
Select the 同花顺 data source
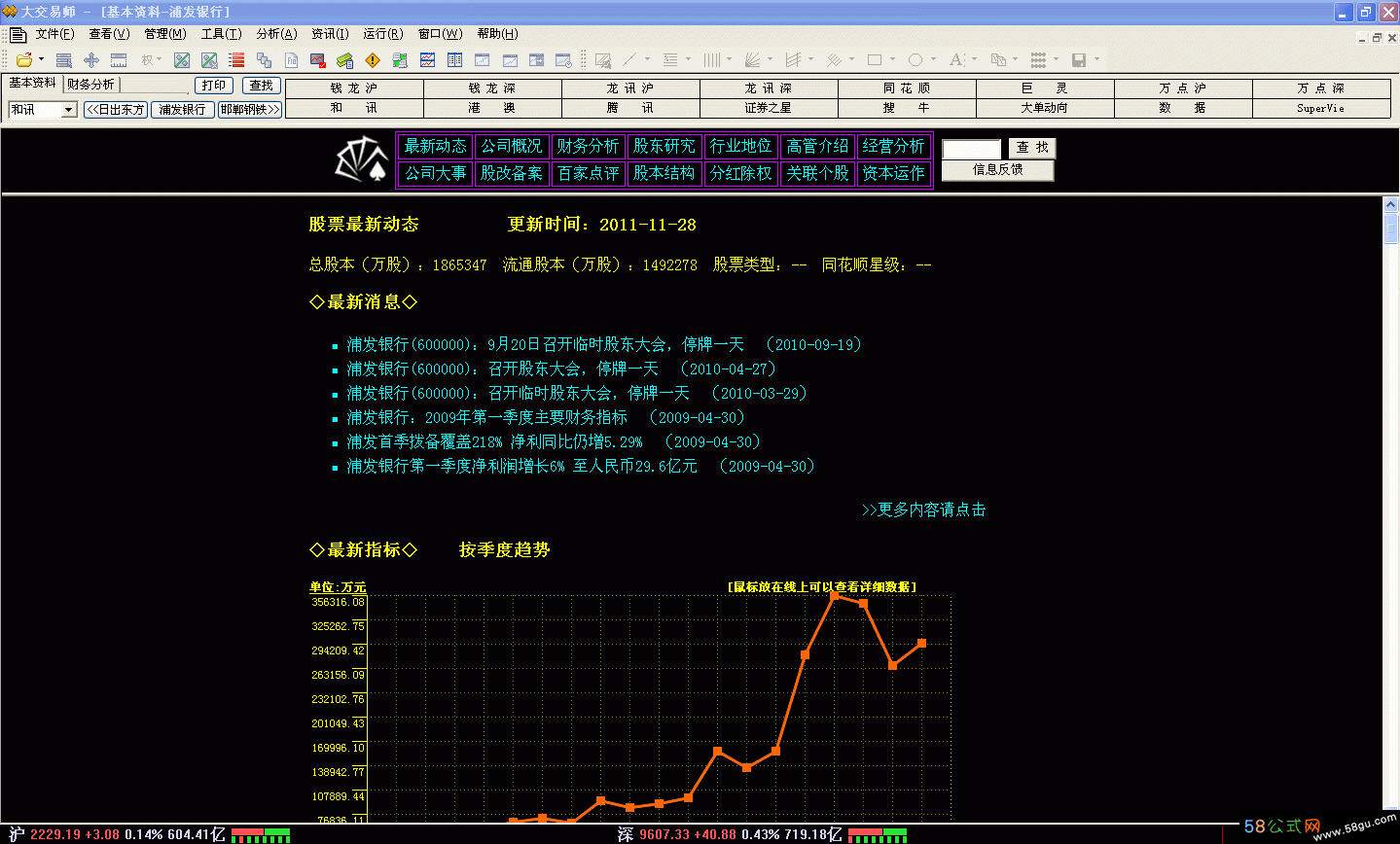click(x=907, y=88)
